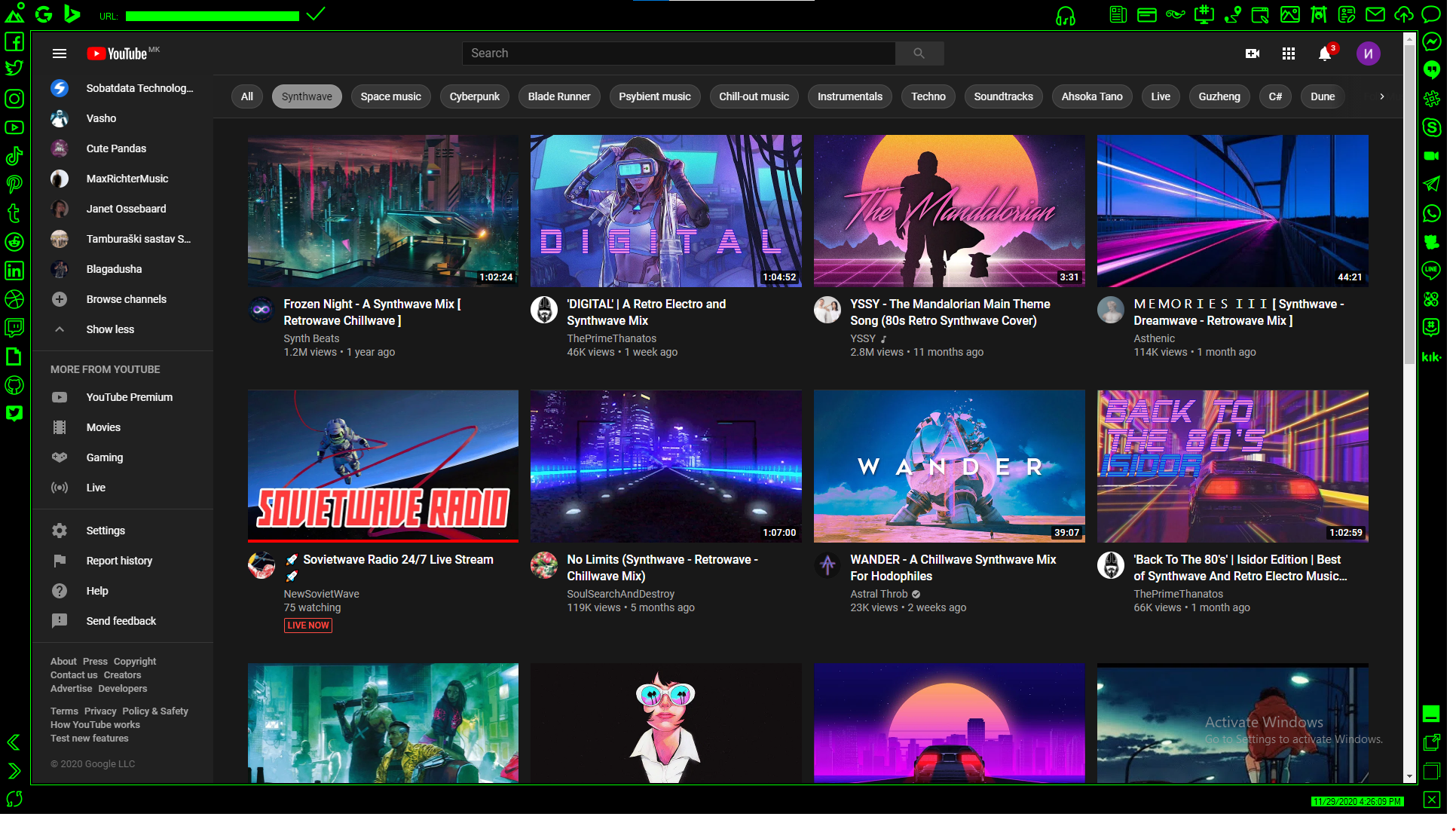Click the Skype icon in right sidebar

coord(1431,127)
